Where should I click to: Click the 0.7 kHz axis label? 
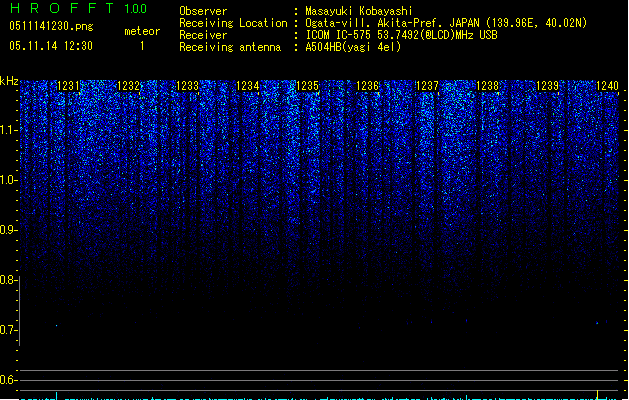[x=8, y=330]
